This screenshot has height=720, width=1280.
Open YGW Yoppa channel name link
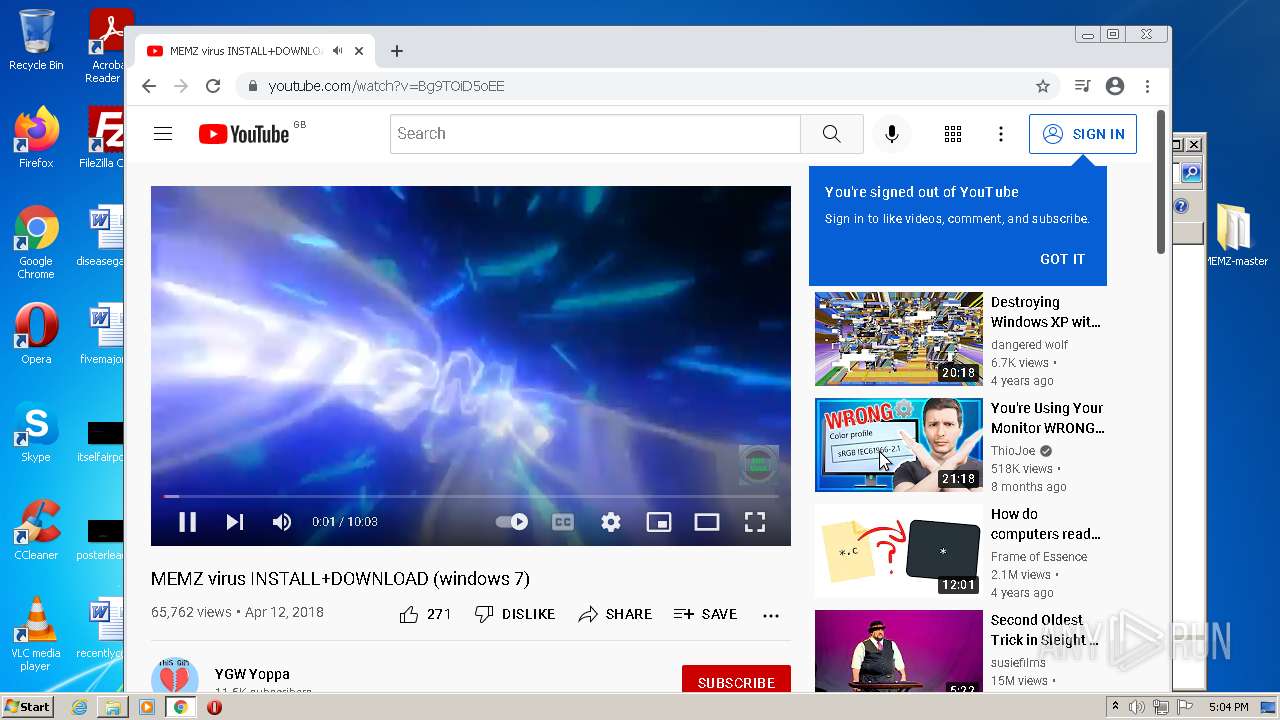[252, 674]
